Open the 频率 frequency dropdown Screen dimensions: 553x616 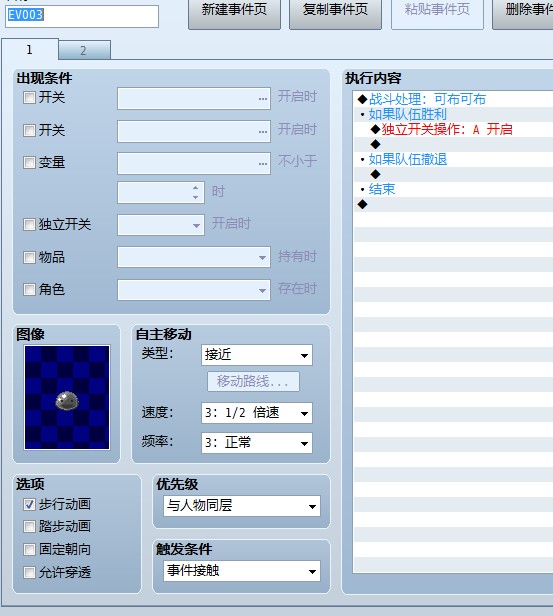point(257,443)
